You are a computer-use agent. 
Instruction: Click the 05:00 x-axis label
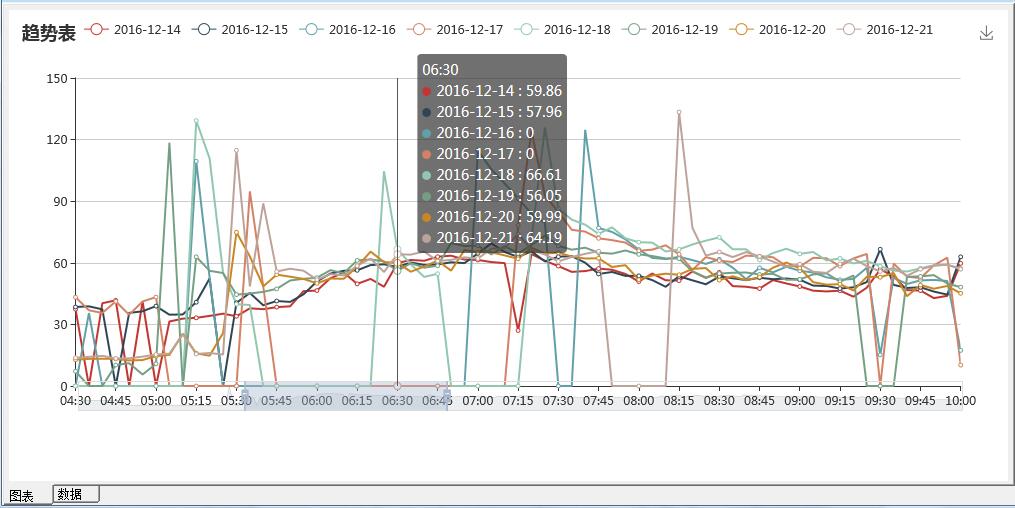(156, 401)
